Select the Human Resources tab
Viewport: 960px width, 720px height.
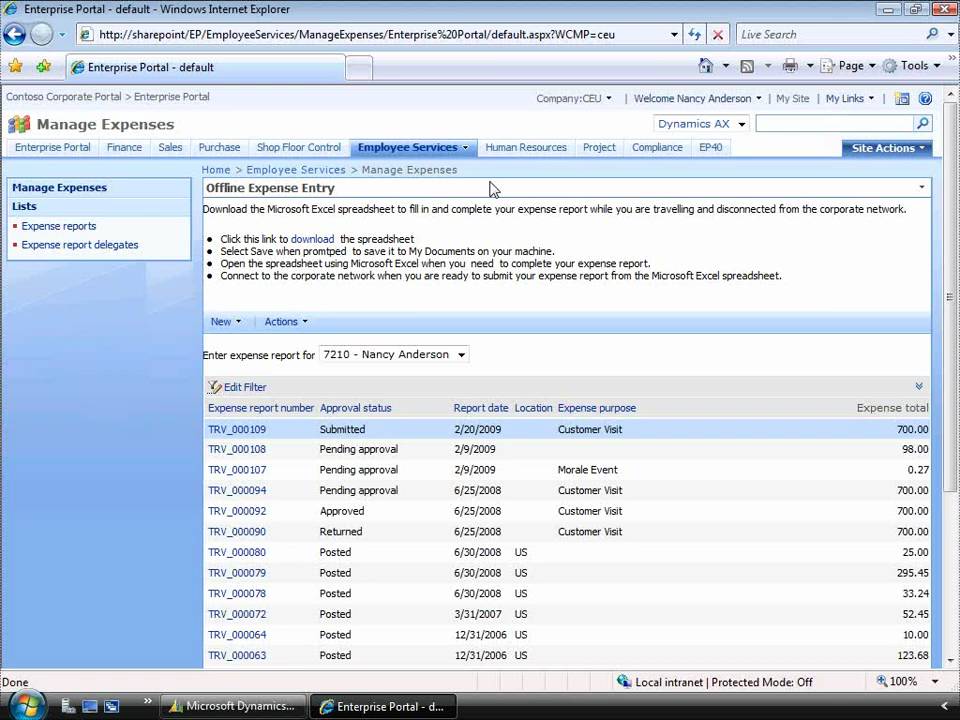(526, 148)
